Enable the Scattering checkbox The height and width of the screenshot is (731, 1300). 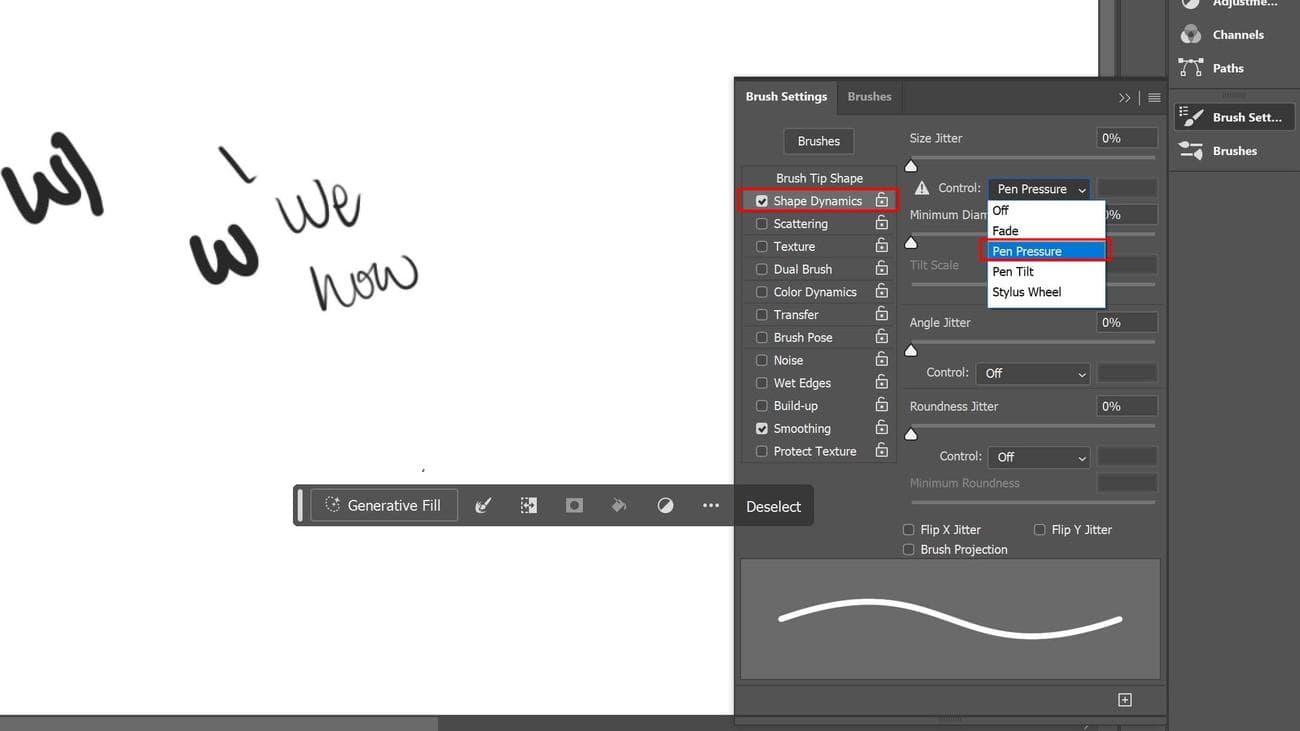tap(762, 223)
